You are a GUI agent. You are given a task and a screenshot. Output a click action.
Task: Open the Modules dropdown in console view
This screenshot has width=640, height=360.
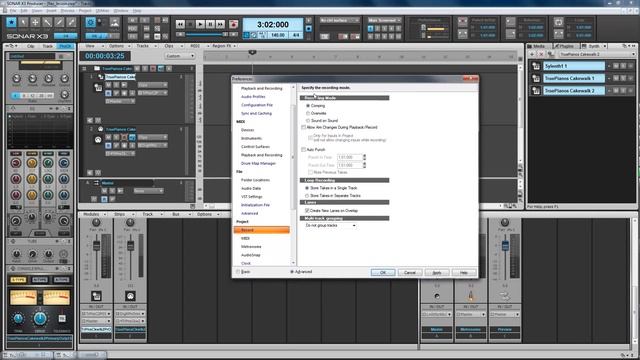click(95, 214)
